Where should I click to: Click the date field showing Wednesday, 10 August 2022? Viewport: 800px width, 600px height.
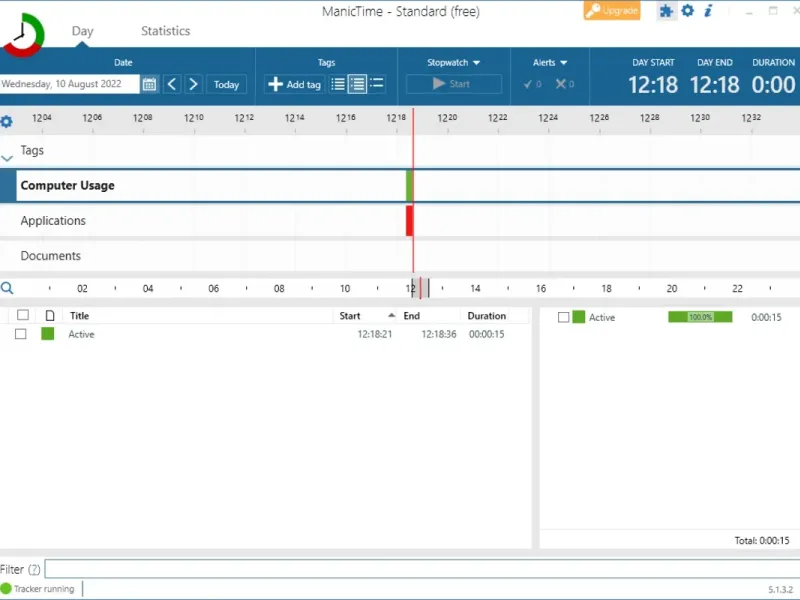point(69,84)
